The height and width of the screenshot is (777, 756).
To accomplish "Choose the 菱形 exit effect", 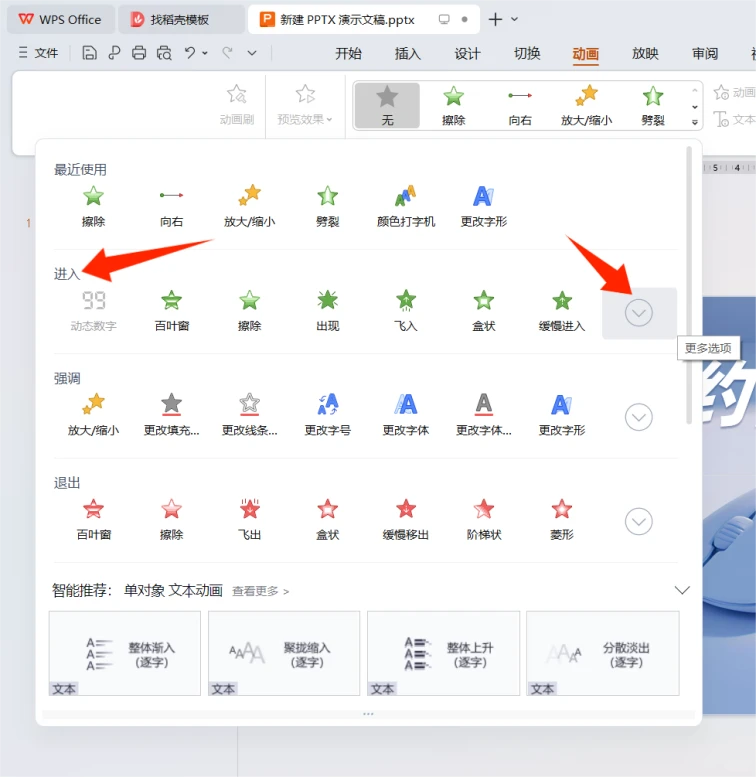I will pos(562,517).
